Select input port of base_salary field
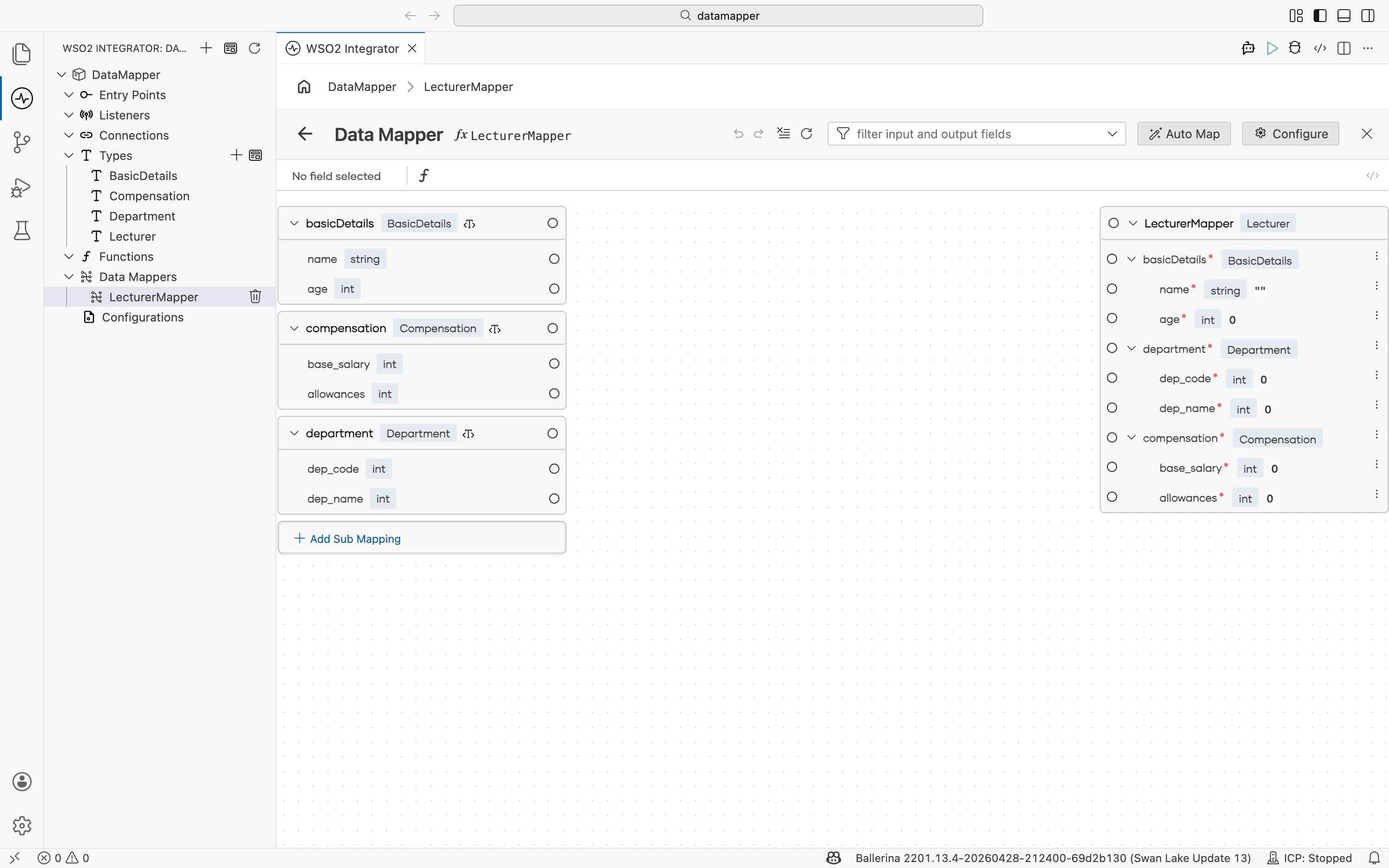 tap(554, 363)
